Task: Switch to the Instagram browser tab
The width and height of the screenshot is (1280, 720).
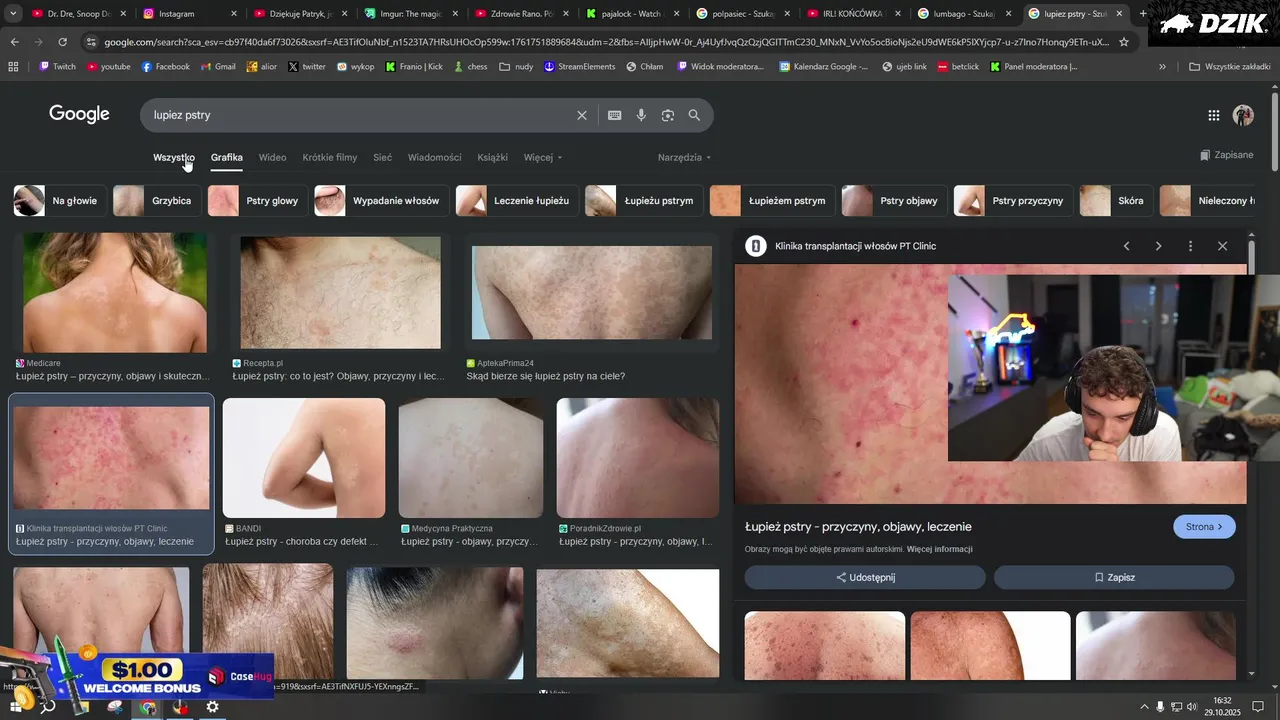Action: (188, 14)
